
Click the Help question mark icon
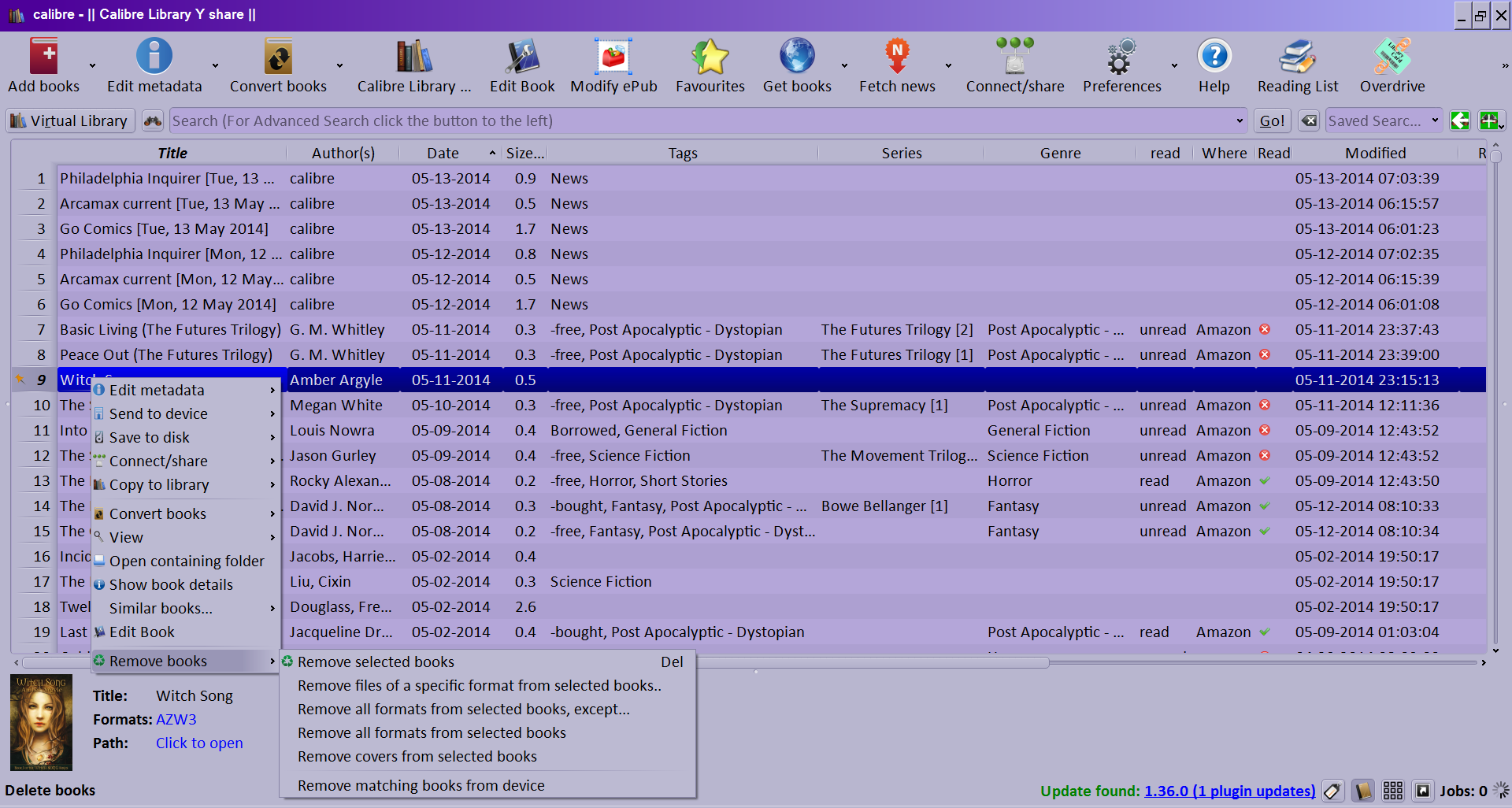click(x=1214, y=57)
